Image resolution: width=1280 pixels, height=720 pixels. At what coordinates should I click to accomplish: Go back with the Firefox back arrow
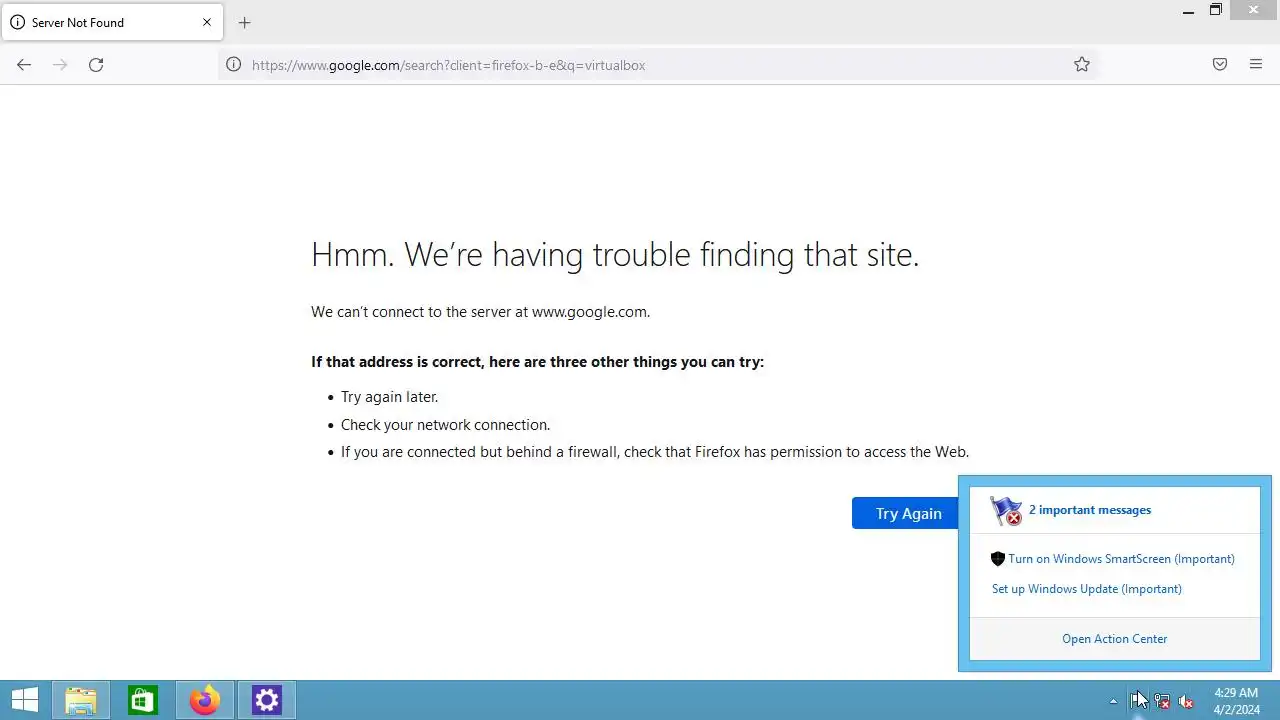pyautogui.click(x=24, y=65)
